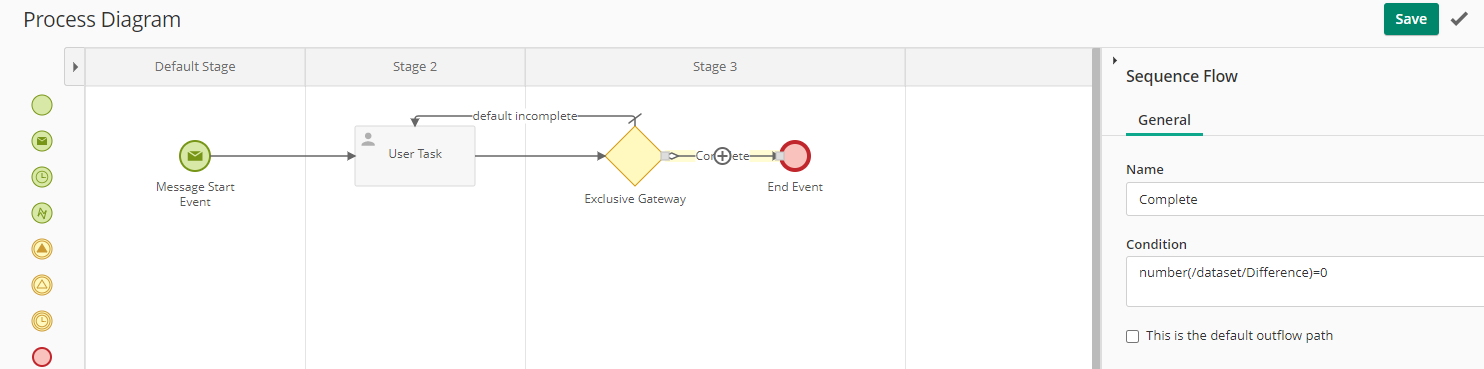Select the outlined triangle intermediate event palette icon

(42, 285)
